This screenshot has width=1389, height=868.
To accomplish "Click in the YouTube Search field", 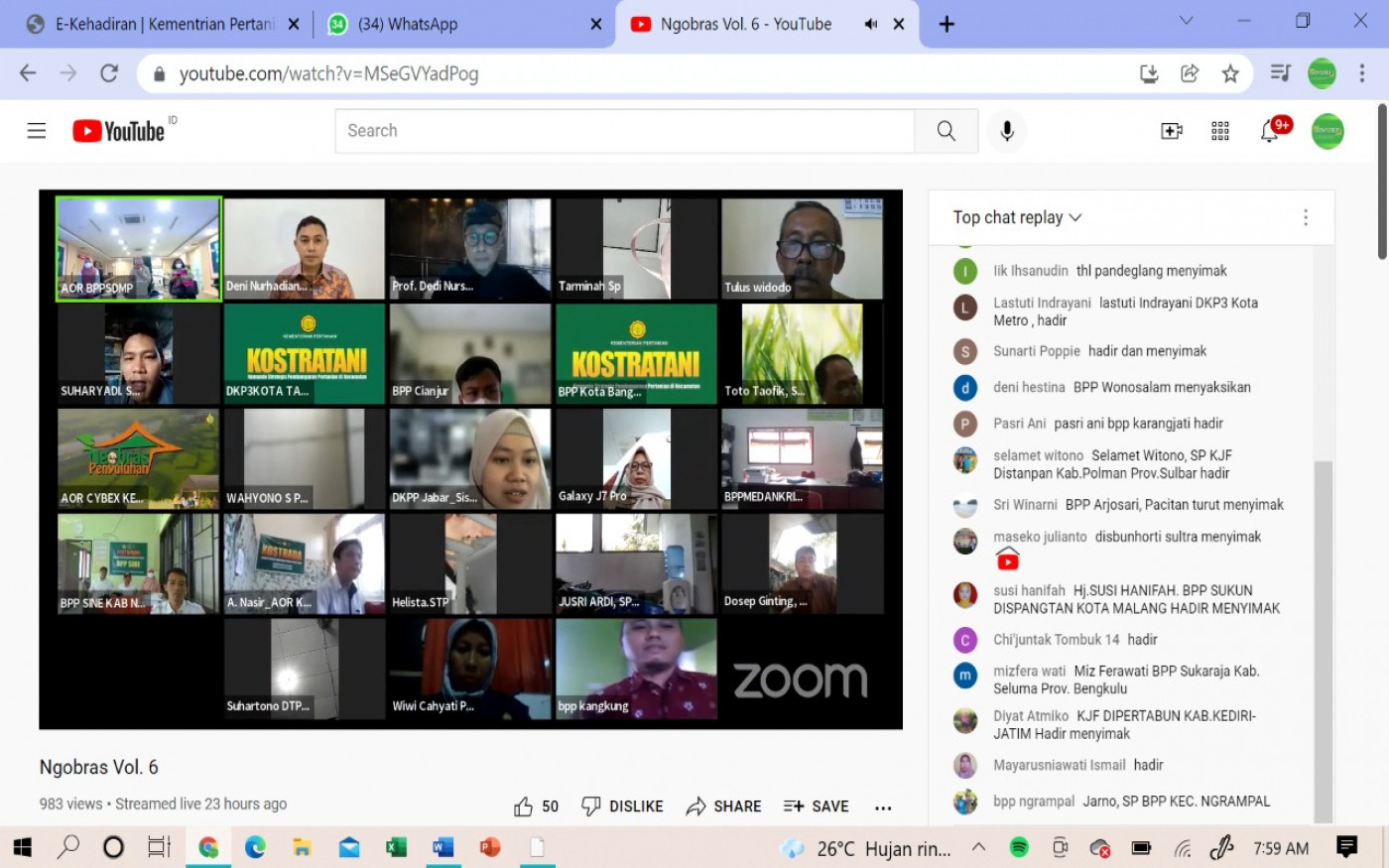I will point(625,131).
